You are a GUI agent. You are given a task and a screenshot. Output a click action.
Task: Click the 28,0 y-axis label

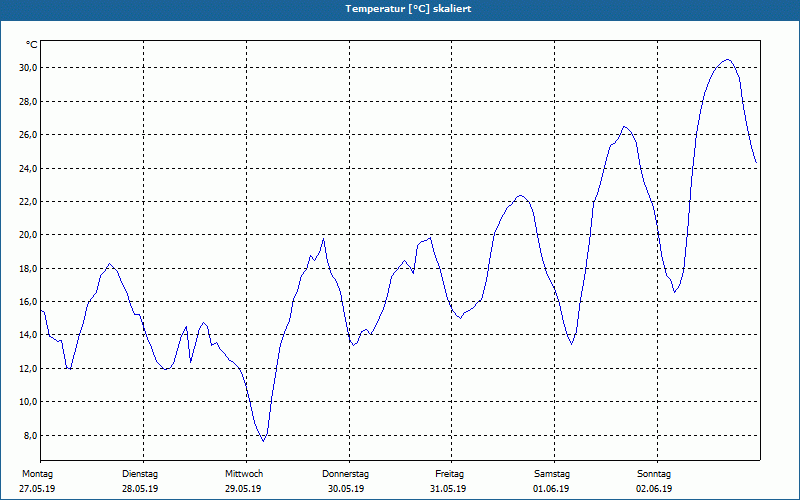click(x=28, y=102)
